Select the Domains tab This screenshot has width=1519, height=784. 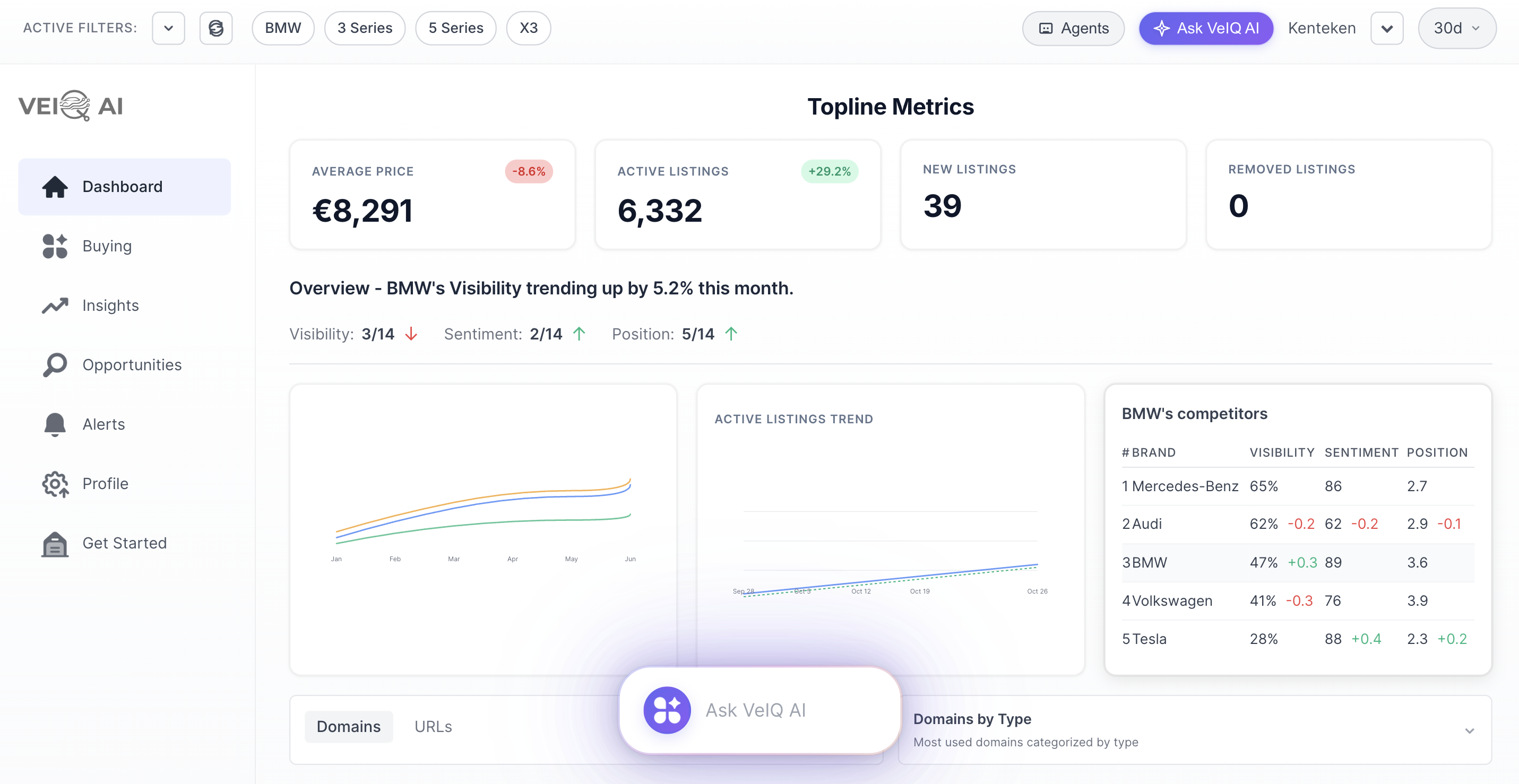click(x=349, y=726)
